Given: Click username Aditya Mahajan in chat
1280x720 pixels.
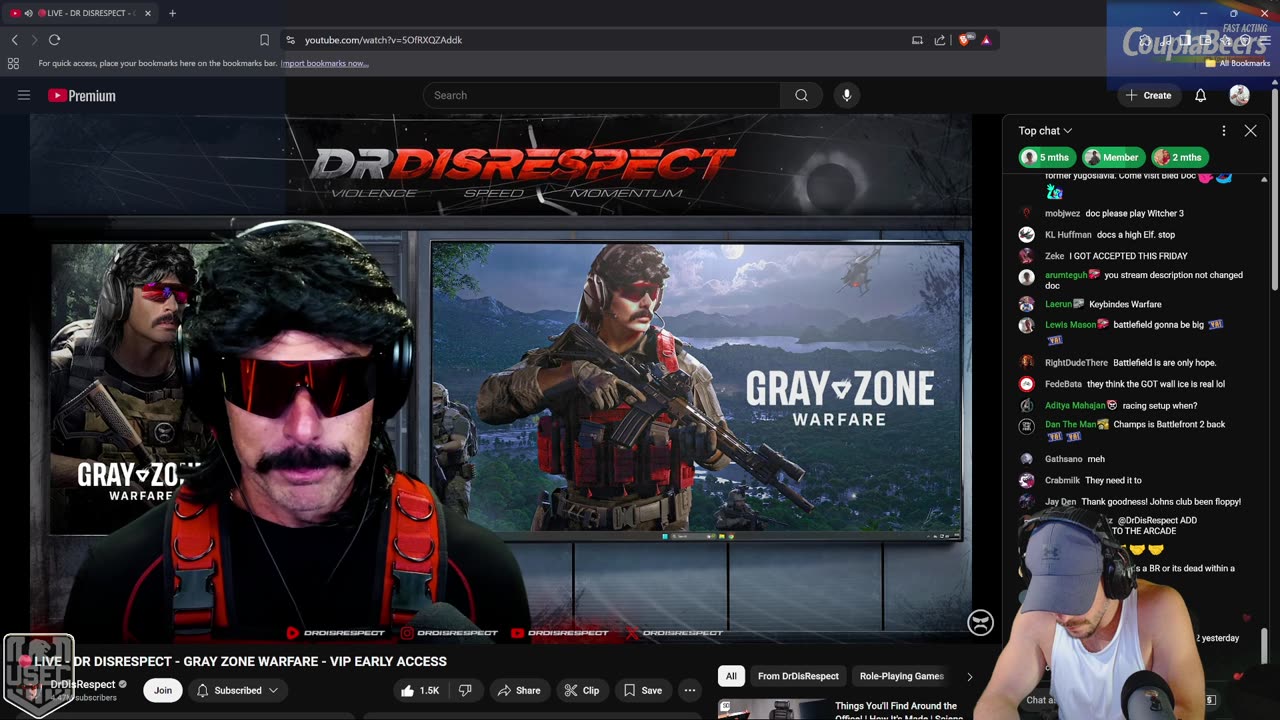Looking at the screenshot, I should click(x=1075, y=405).
